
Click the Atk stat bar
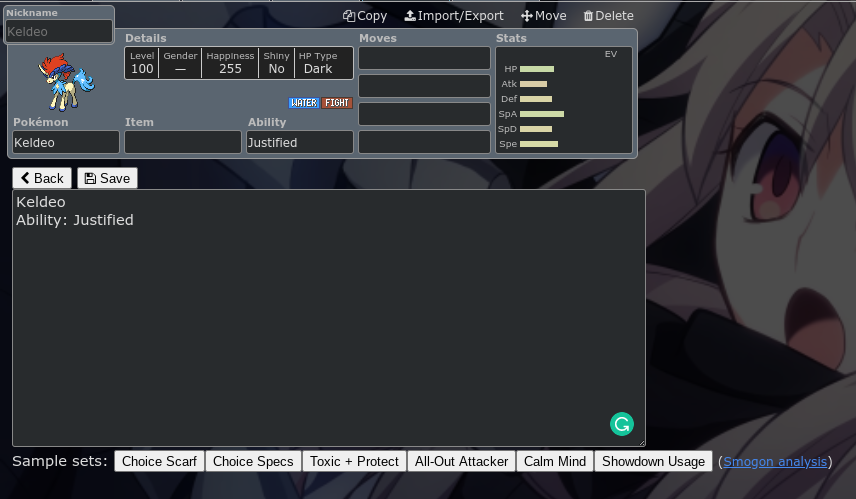click(533, 84)
